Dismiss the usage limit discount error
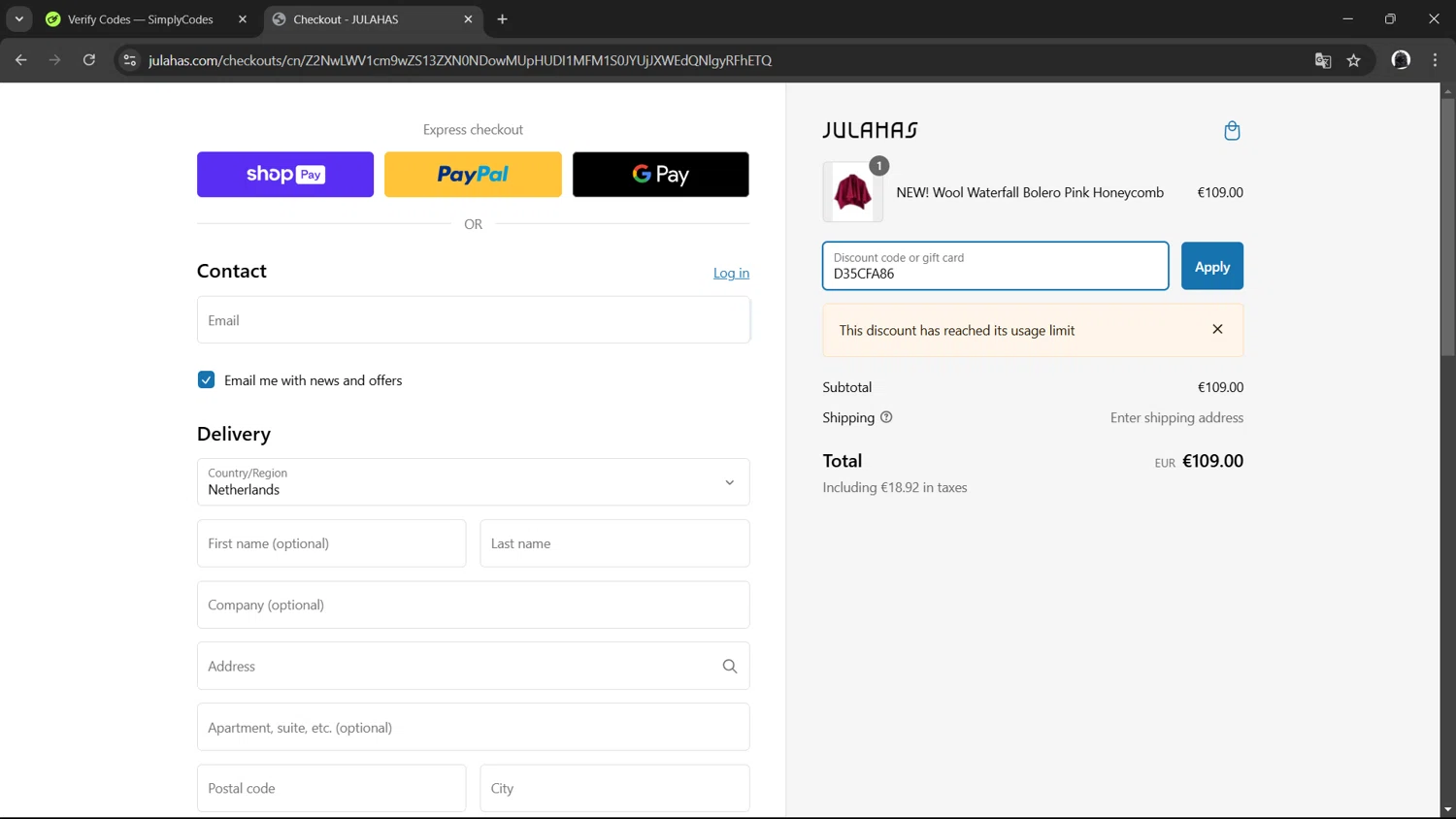The image size is (1456, 819). point(1217,329)
